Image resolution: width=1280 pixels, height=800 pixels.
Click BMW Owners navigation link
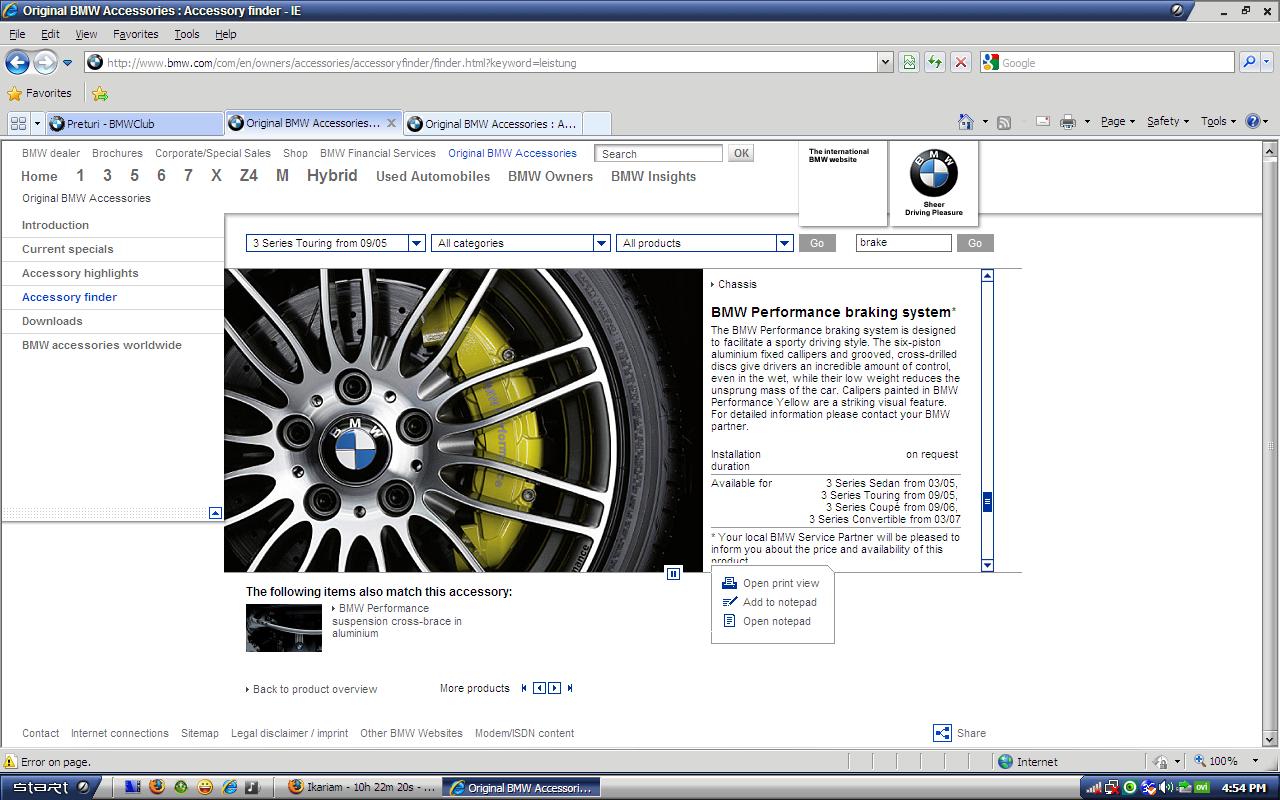(x=550, y=176)
